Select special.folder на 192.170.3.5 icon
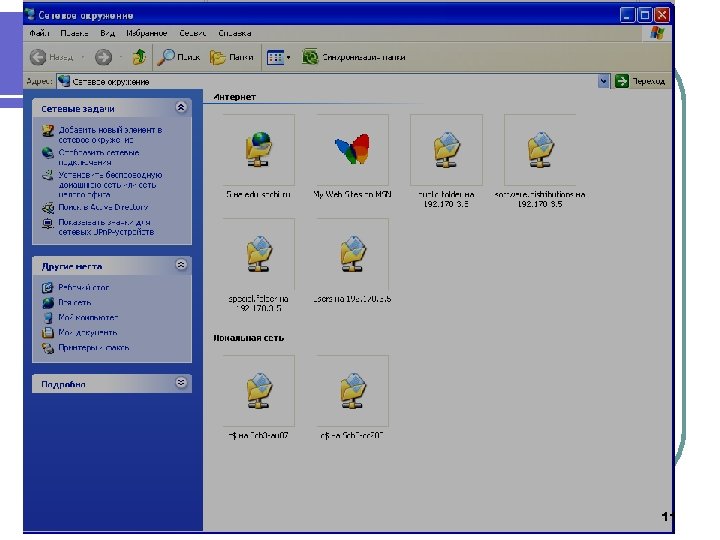 259,253
